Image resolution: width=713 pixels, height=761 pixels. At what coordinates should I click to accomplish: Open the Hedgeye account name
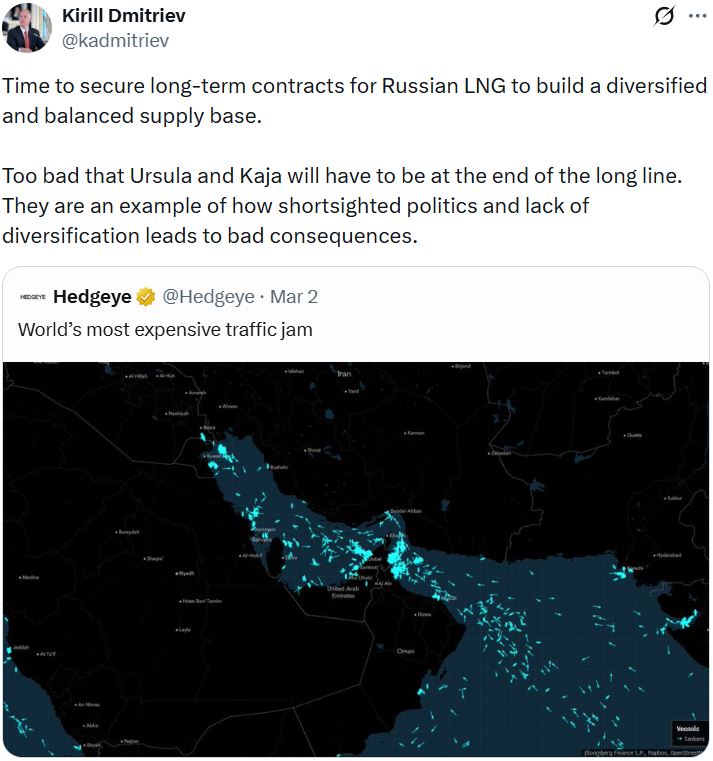tap(92, 296)
